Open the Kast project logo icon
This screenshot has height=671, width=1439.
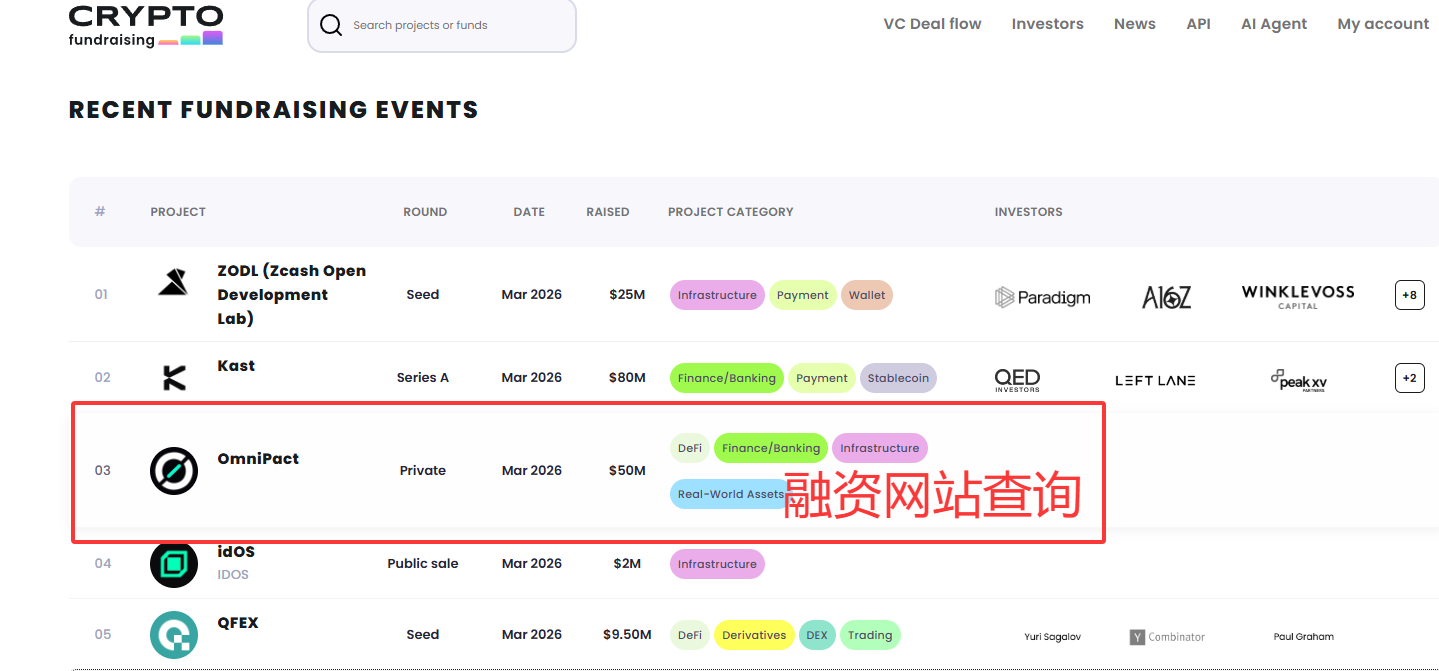tap(174, 378)
